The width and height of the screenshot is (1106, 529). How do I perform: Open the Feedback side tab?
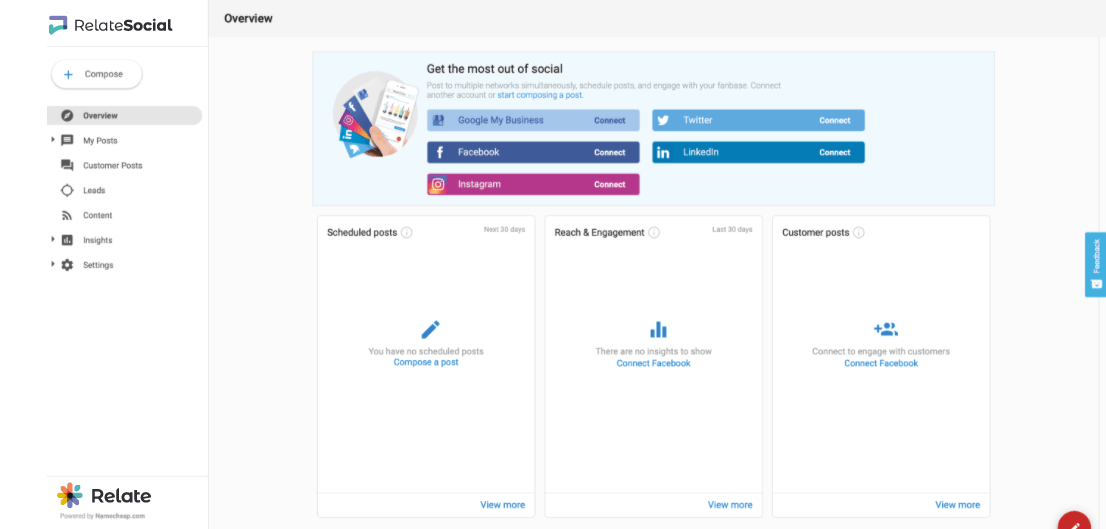[1095, 264]
